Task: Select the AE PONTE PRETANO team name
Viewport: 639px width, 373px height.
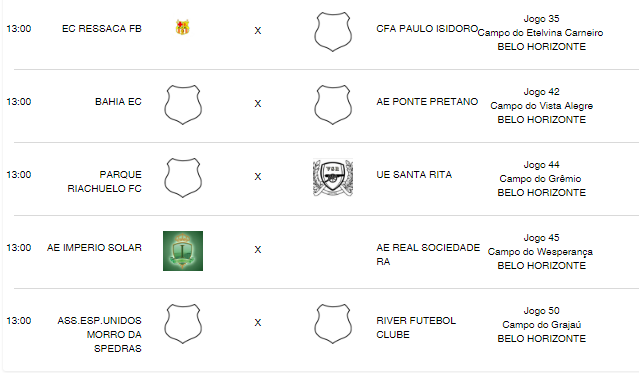Action: 427,102
